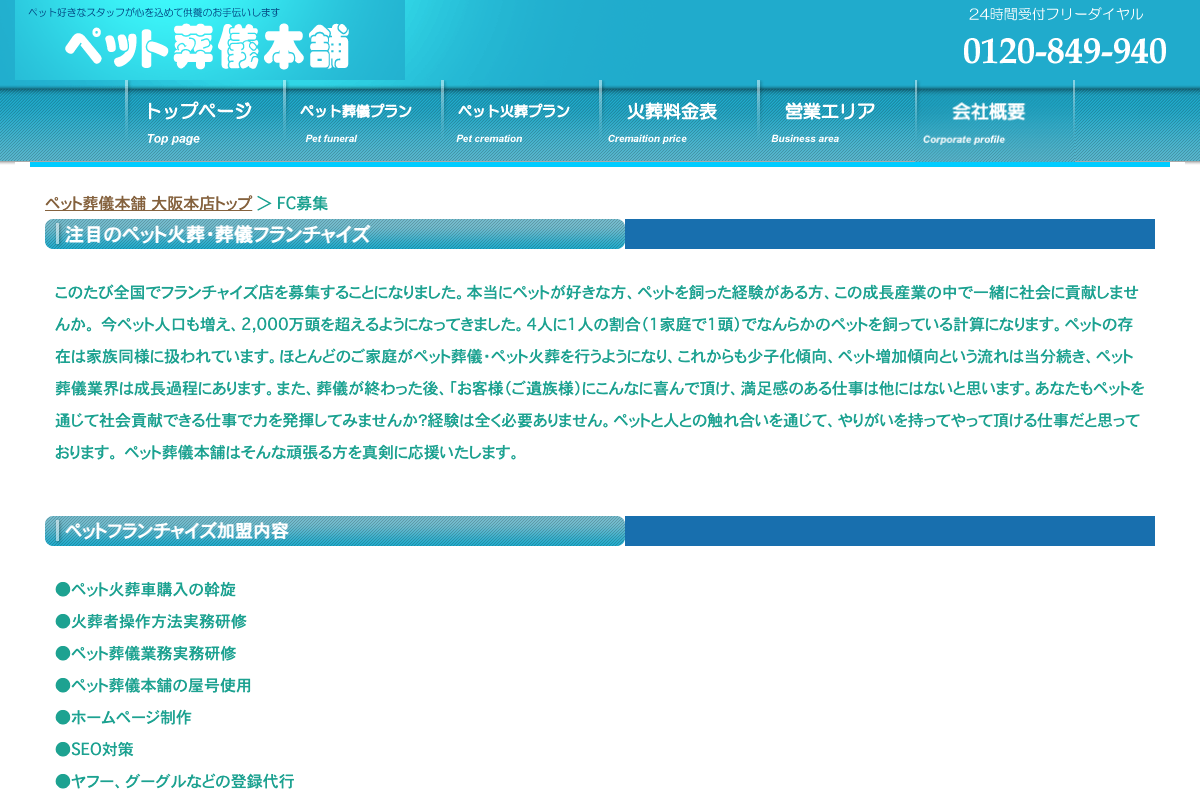Click the ヤフー、グーグルなどの登録代行 list item
The width and height of the screenshot is (1200, 800).
click(175, 781)
